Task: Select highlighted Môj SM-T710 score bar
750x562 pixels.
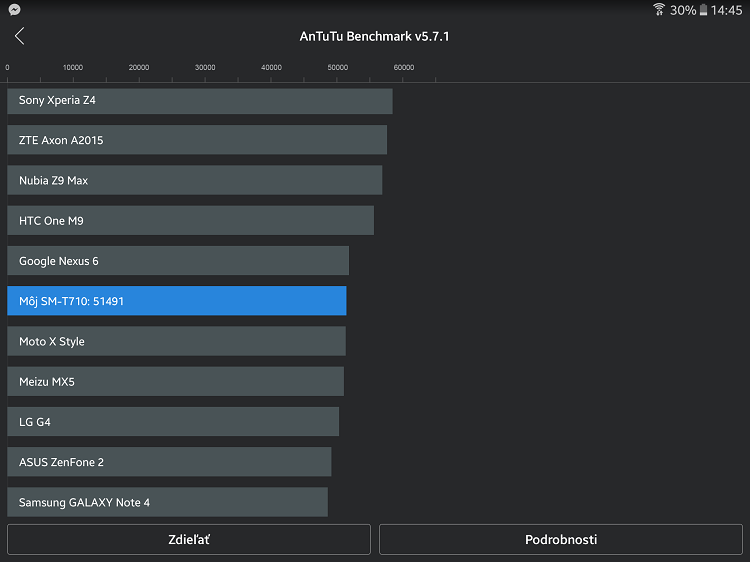Action: tap(176, 301)
